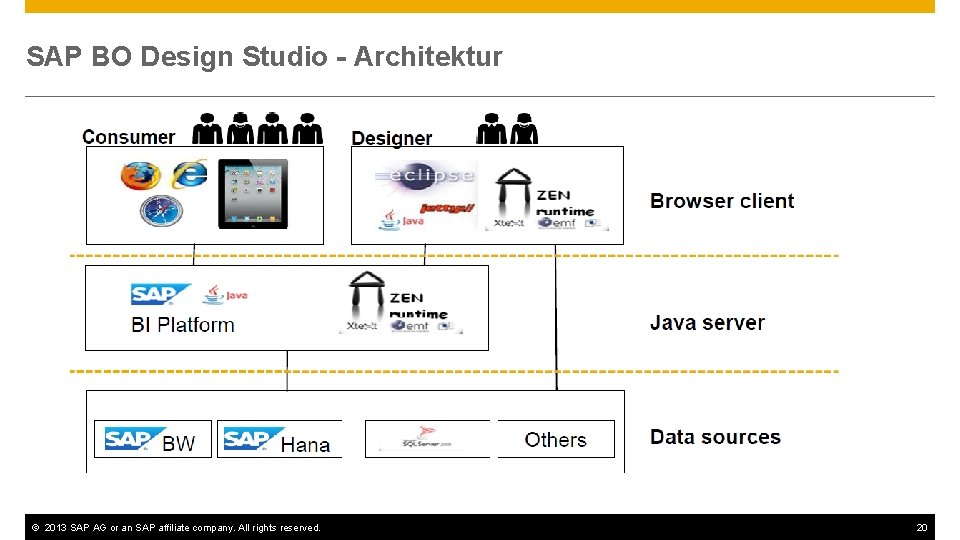Click the 'BW' text
This screenshot has height=540, width=960.
[x=178, y=443]
